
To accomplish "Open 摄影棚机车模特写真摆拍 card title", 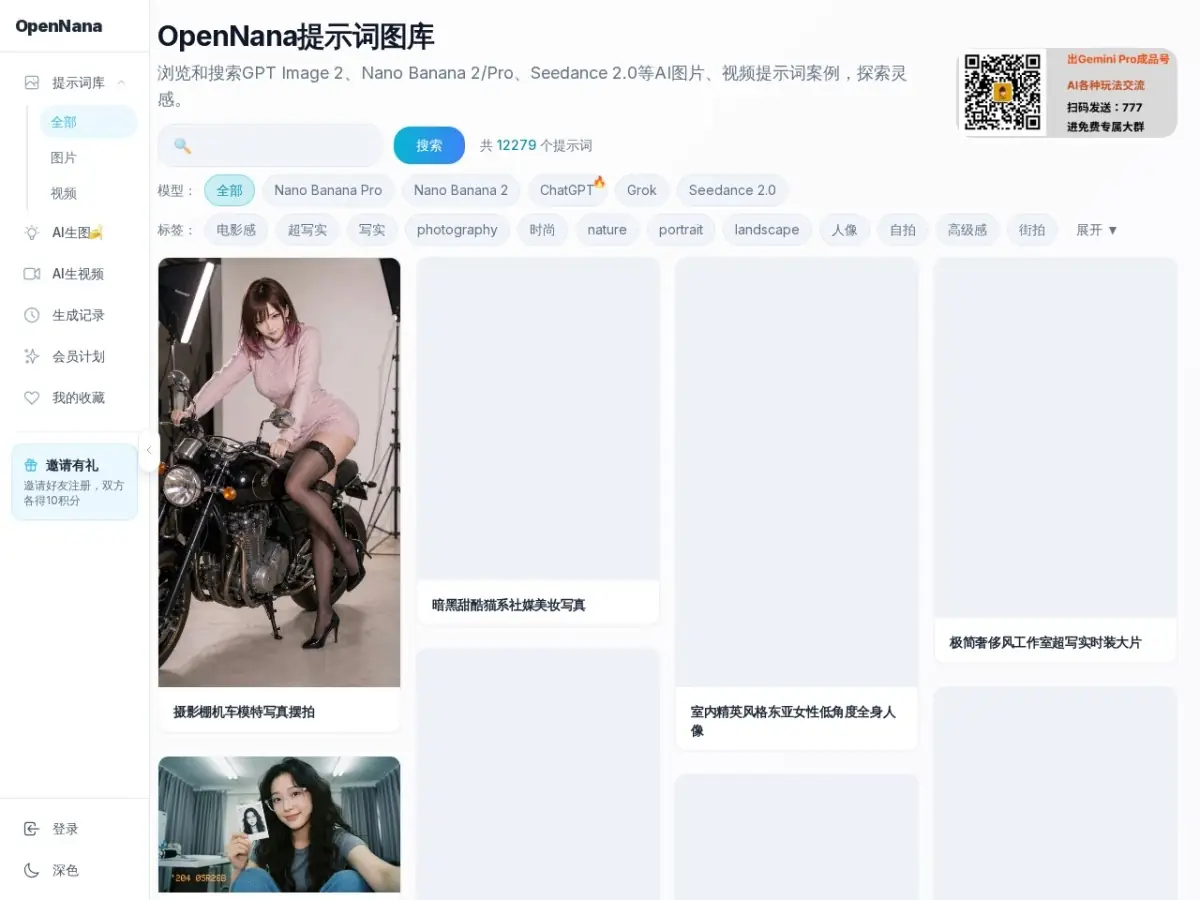I will coord(244,712).
